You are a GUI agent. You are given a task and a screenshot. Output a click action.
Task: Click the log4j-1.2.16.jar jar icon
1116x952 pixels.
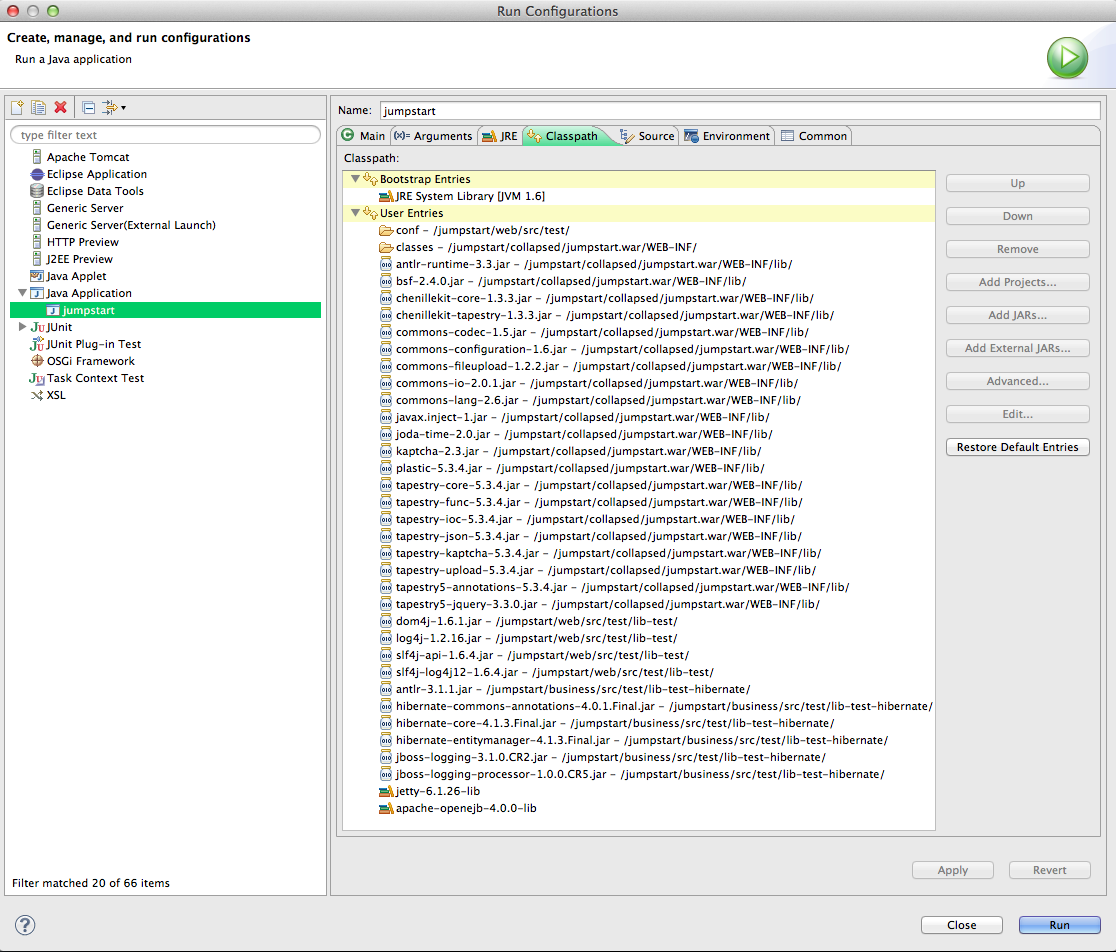(386, 639)
